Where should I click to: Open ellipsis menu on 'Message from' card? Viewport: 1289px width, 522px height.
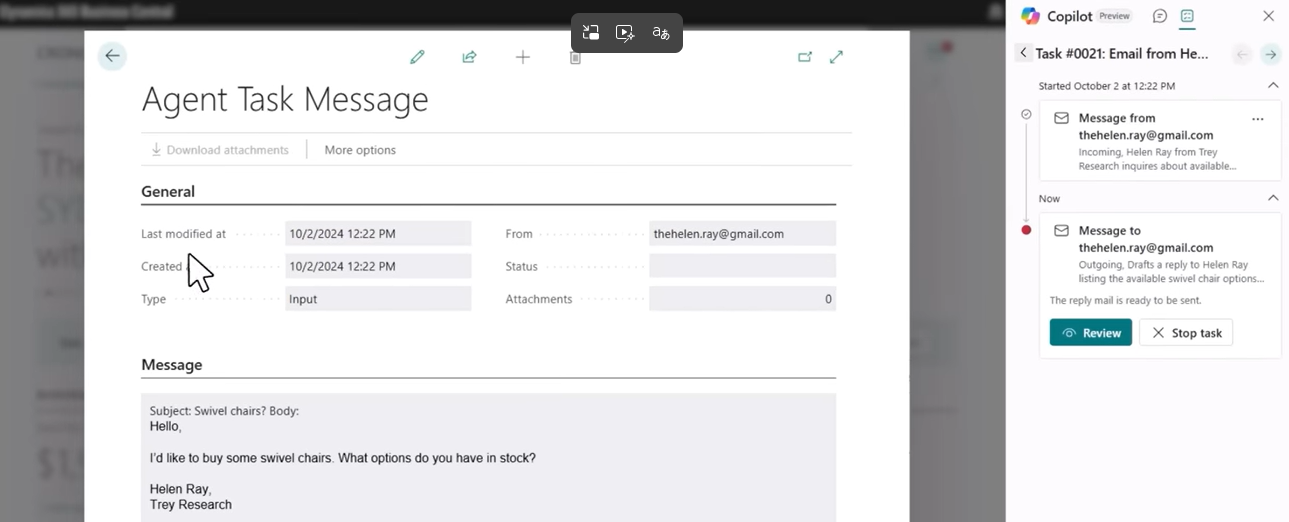click(x=1258, y=119)
